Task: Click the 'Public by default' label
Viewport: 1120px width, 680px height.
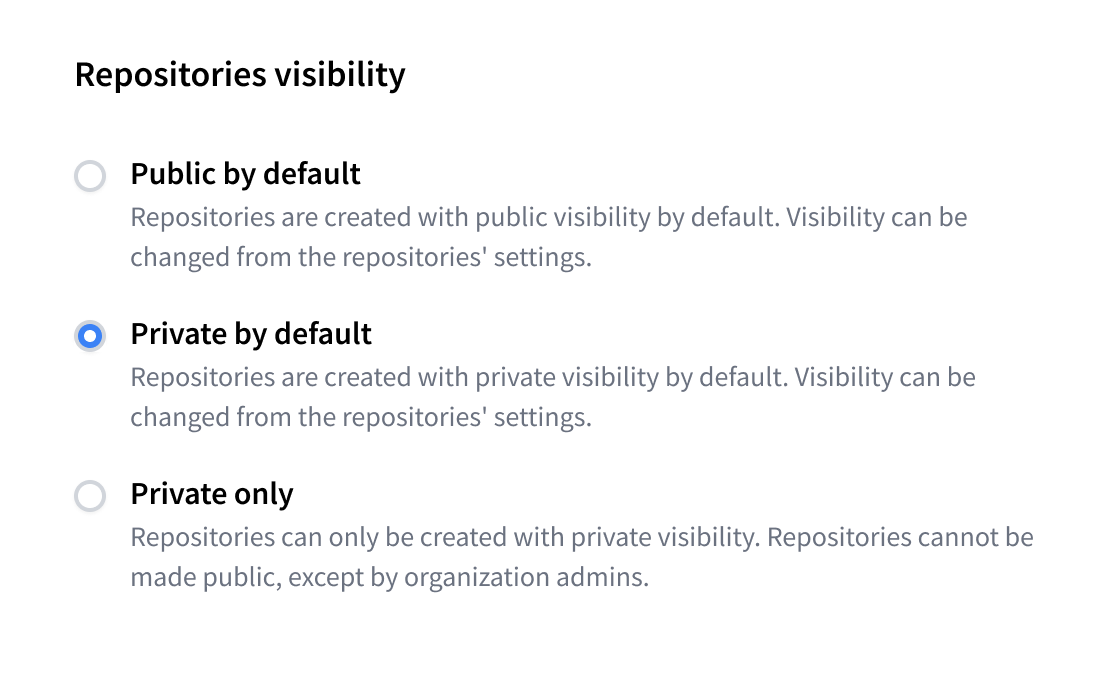Action: [245, 174]
